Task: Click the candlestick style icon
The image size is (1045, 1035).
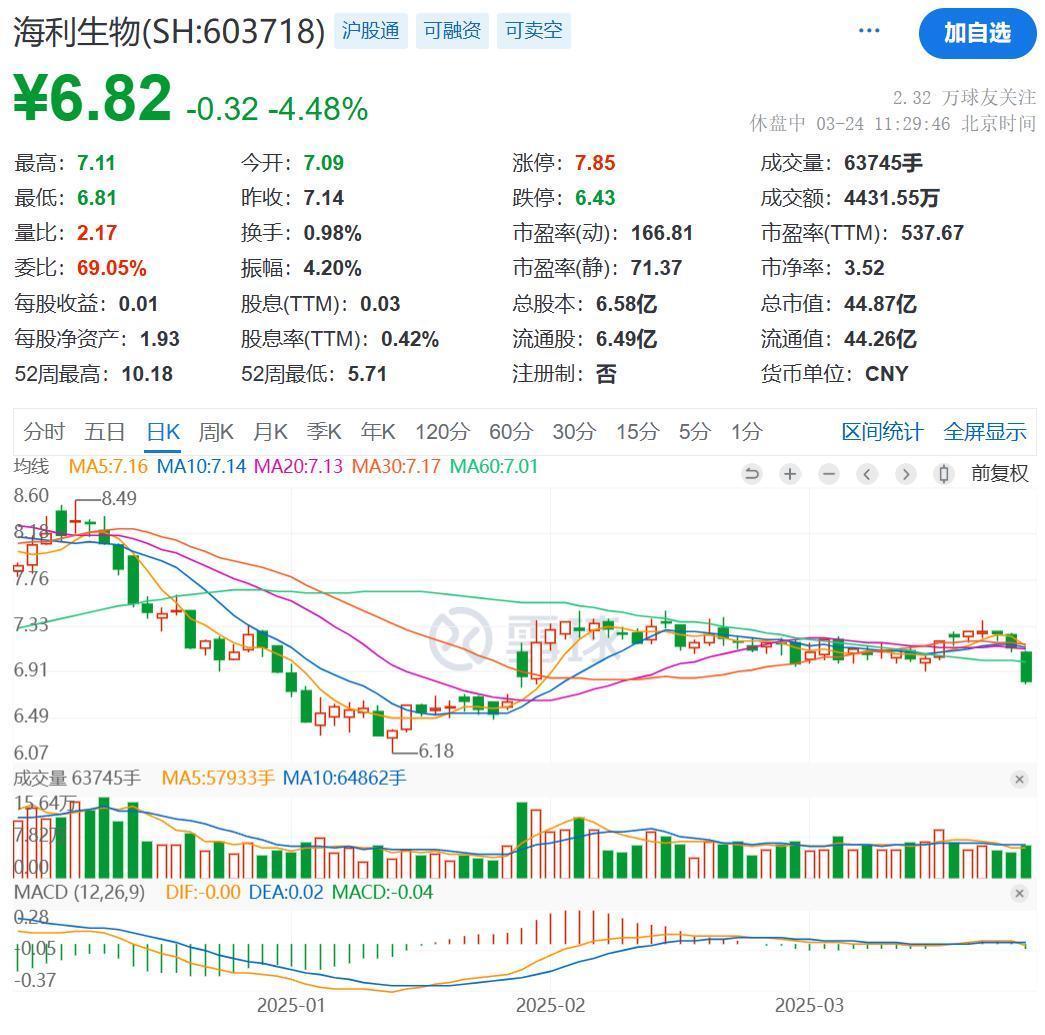Action: tap(944, 474)
